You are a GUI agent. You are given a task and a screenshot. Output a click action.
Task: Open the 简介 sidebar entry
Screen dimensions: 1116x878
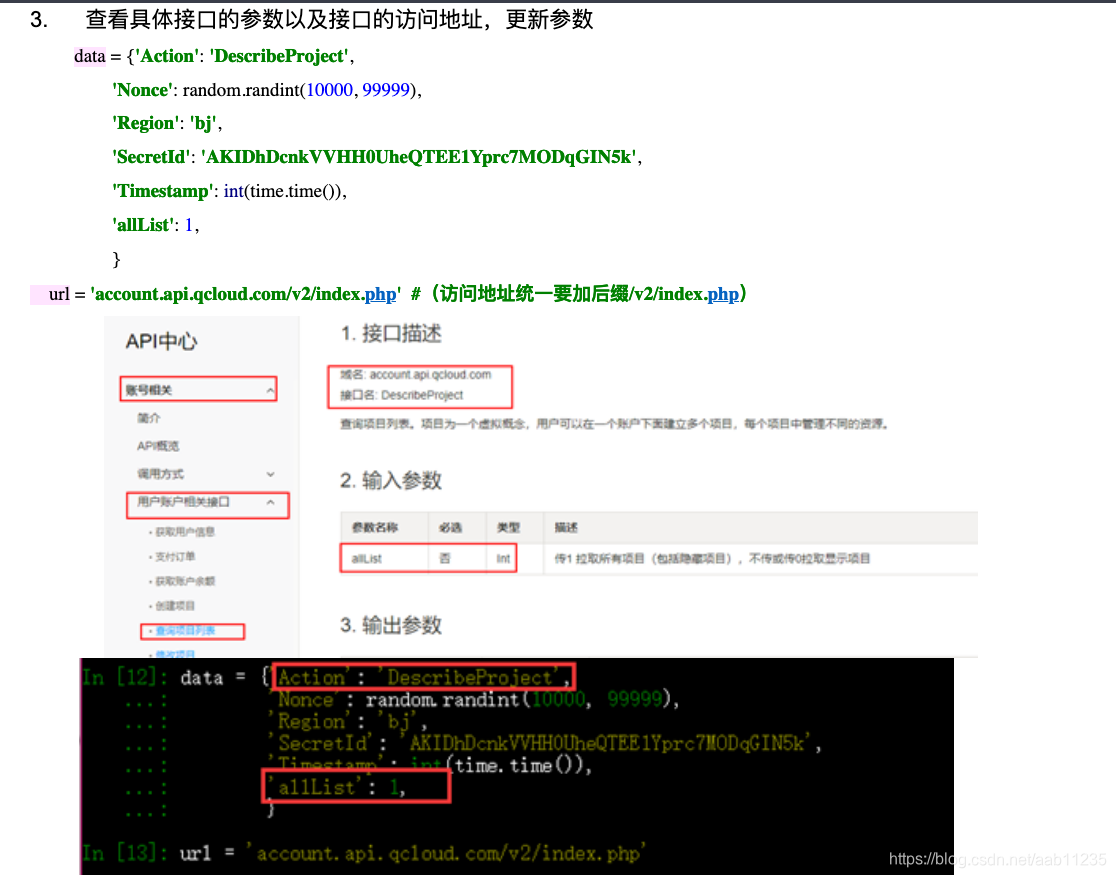pos(149,418)
